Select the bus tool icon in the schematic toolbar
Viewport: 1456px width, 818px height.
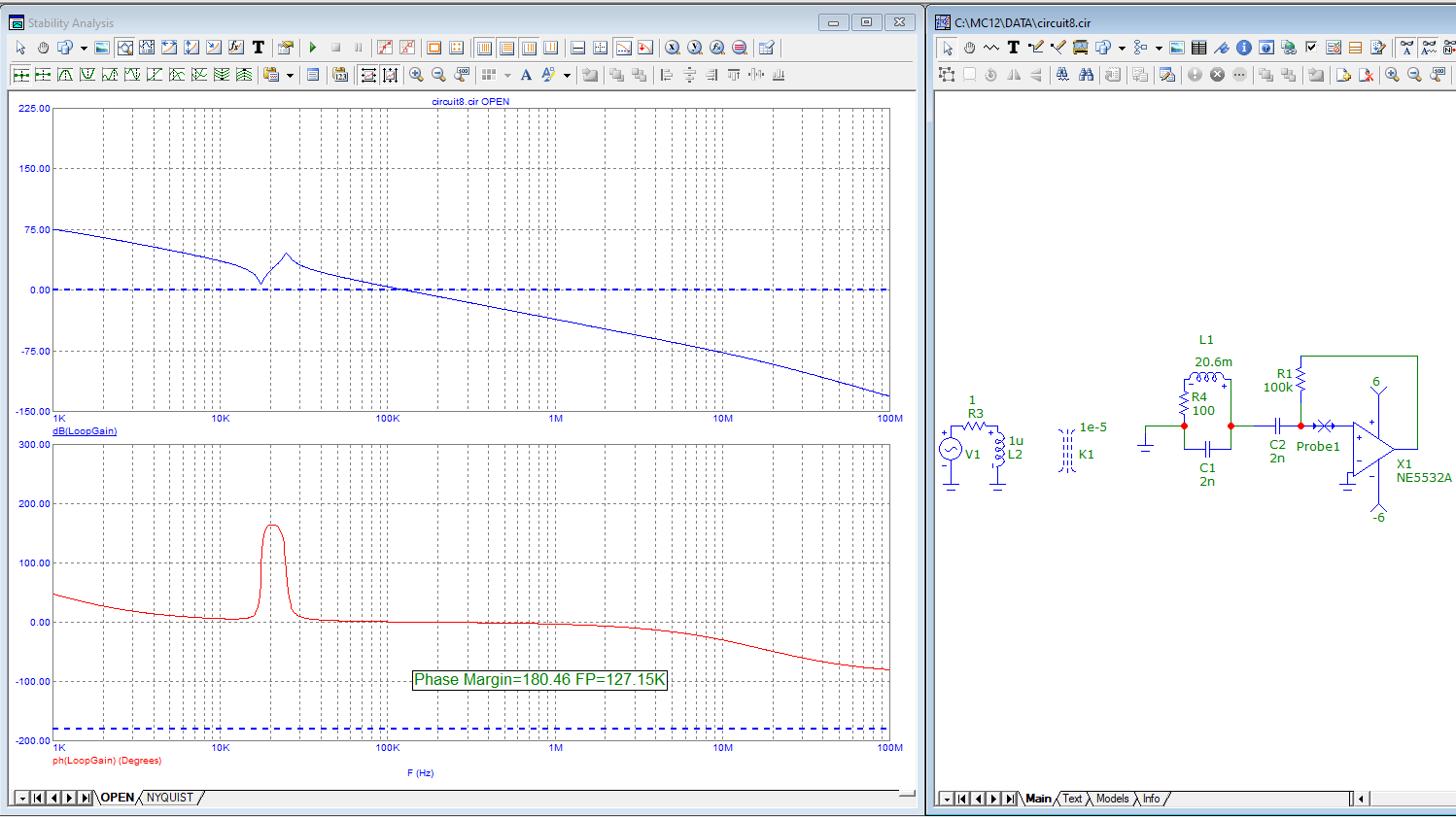pos(1081,47)
